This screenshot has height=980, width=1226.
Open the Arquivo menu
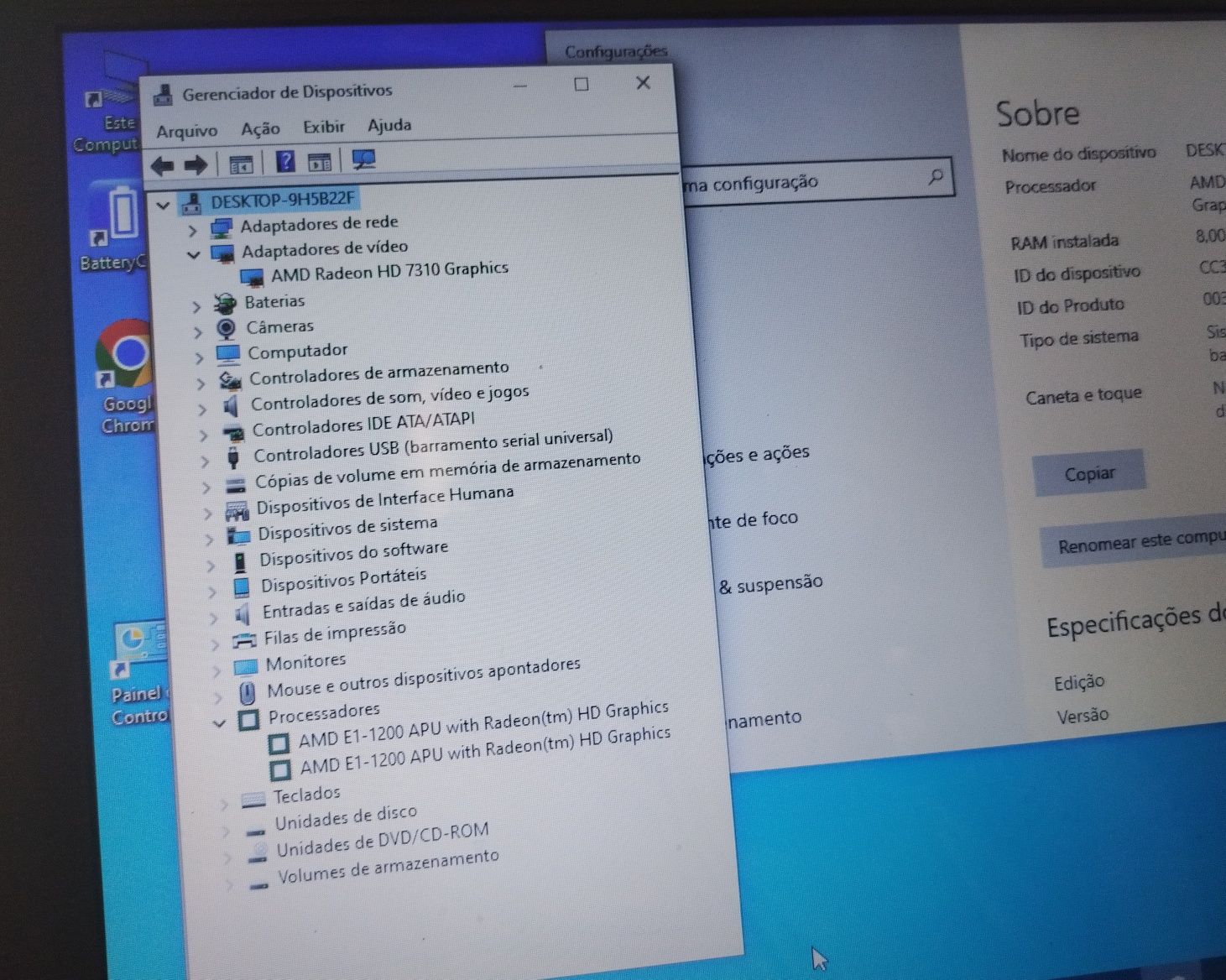(x=186, y=131)
